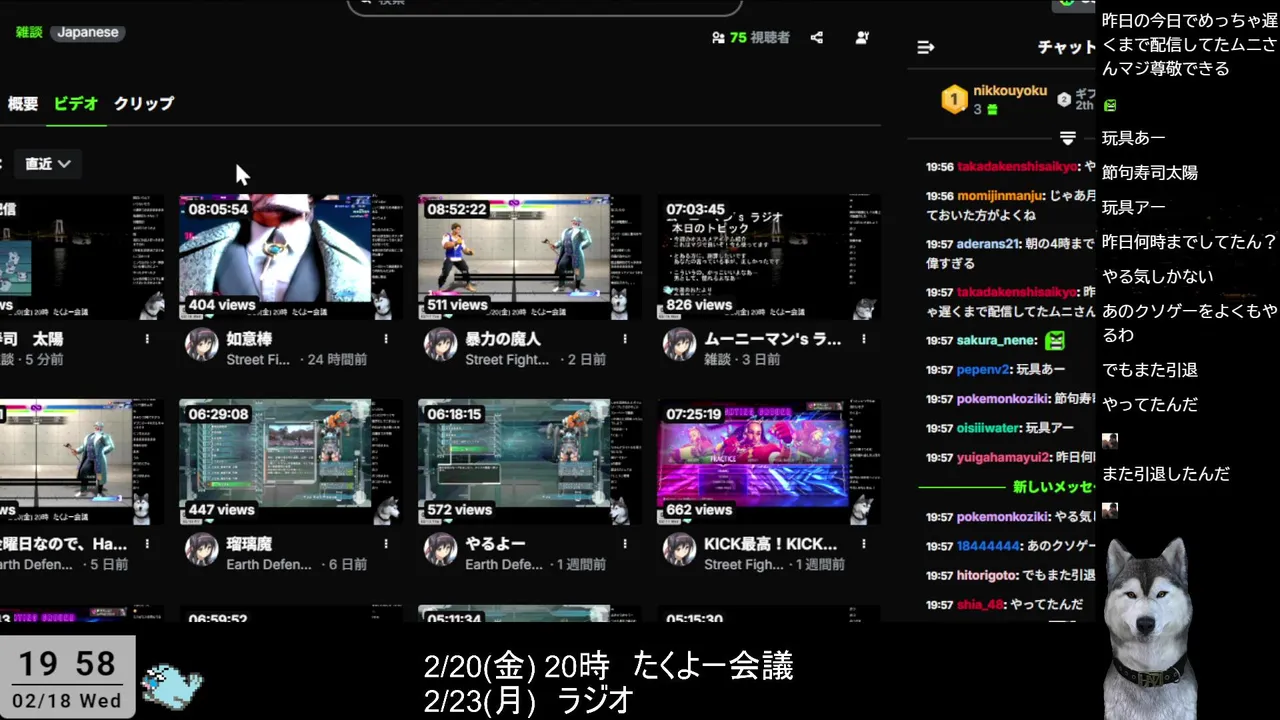Click the green emote in sakura_nene's message
1280x720 pixels.
coord(1054,340)
